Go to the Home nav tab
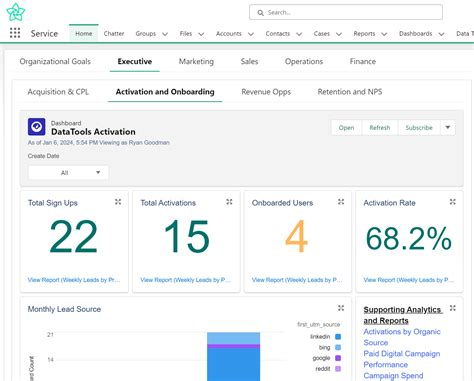This screenshot has height=381, width=474. tap(84, 34)
